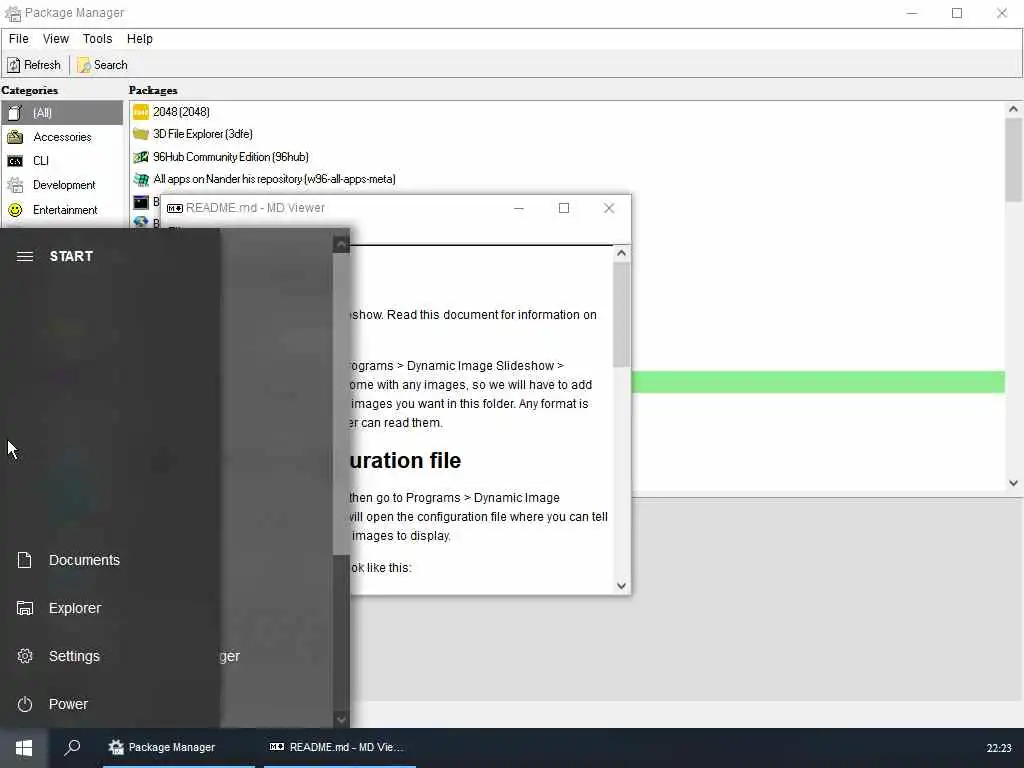This screenshot has width=1024, height=768.
Task: Open Documents from the start menu
Action: click(110, 560)
